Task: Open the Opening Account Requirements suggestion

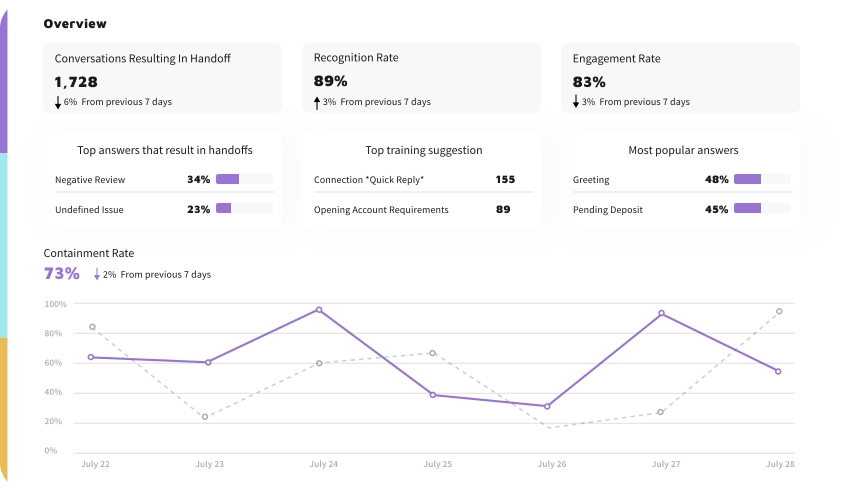Action: coord(381,210)
